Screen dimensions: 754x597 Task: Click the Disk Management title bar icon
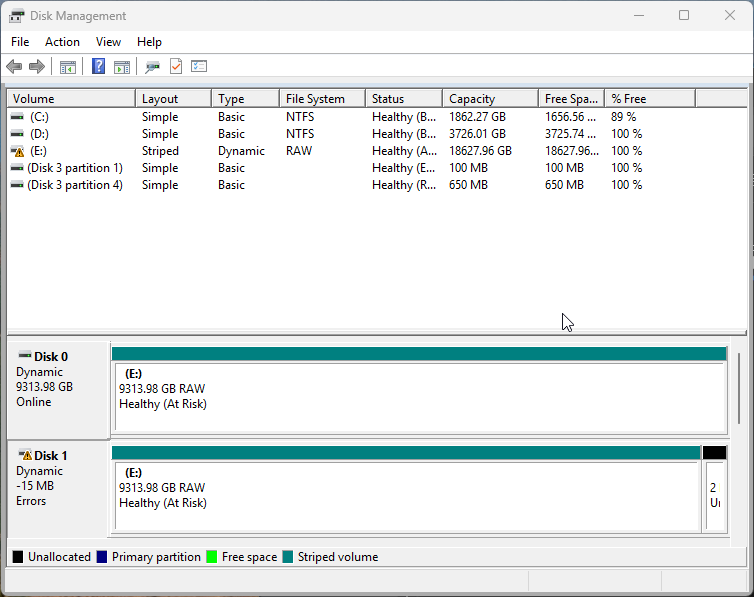pyautogui.click(x=16, y=16)
